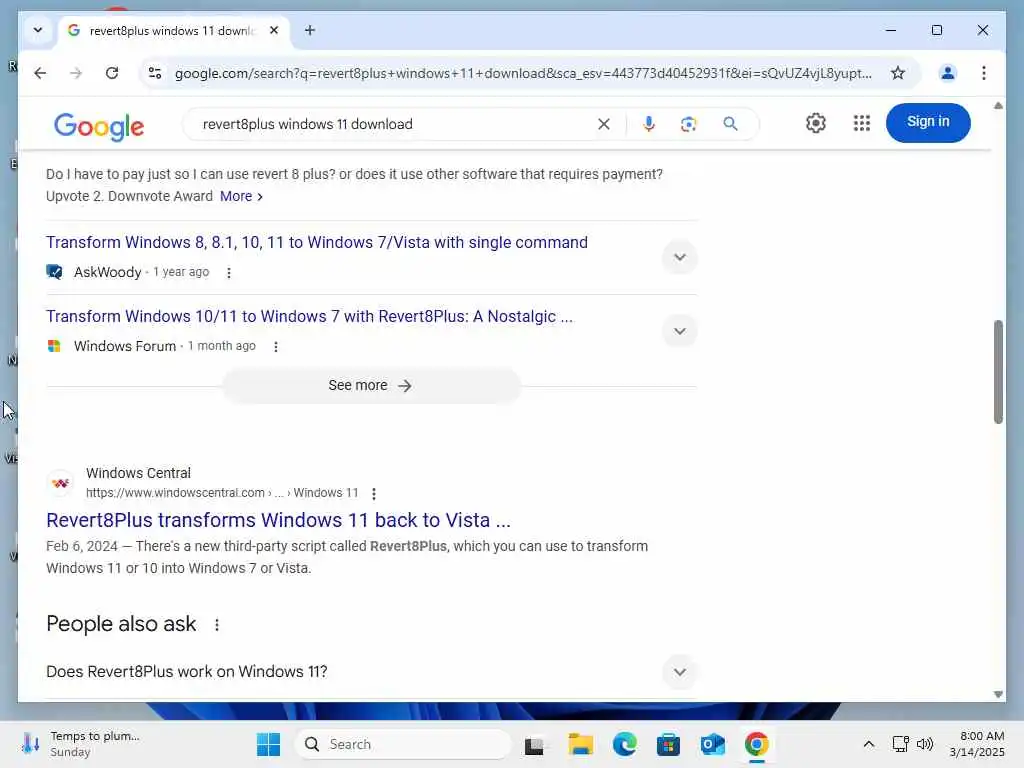Open Microsoft Store from the taskbar

668,744
